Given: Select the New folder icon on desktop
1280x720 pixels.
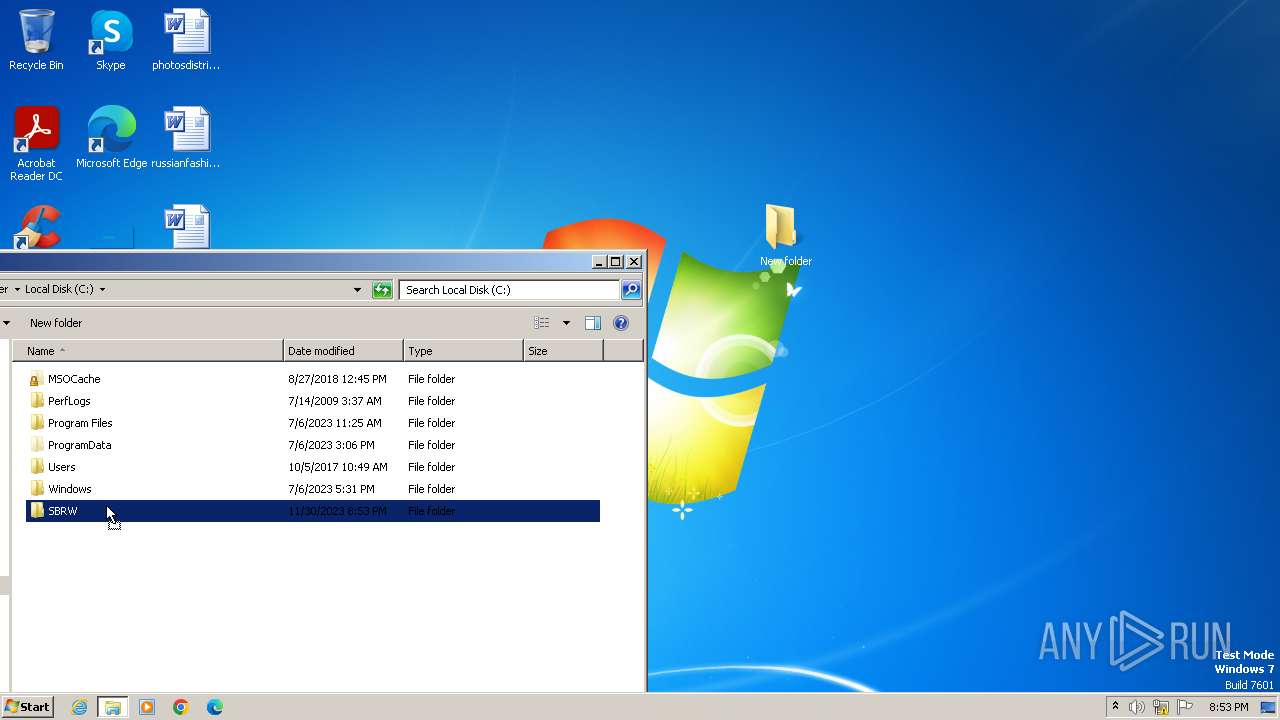Looking at the screenshot, I should [785, 235].
